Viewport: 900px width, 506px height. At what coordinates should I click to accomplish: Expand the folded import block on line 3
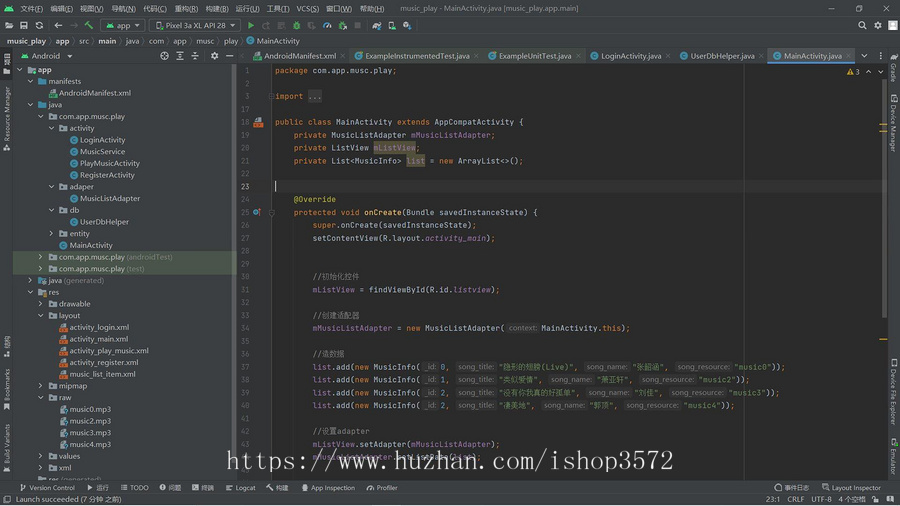(x=315, y=96)
